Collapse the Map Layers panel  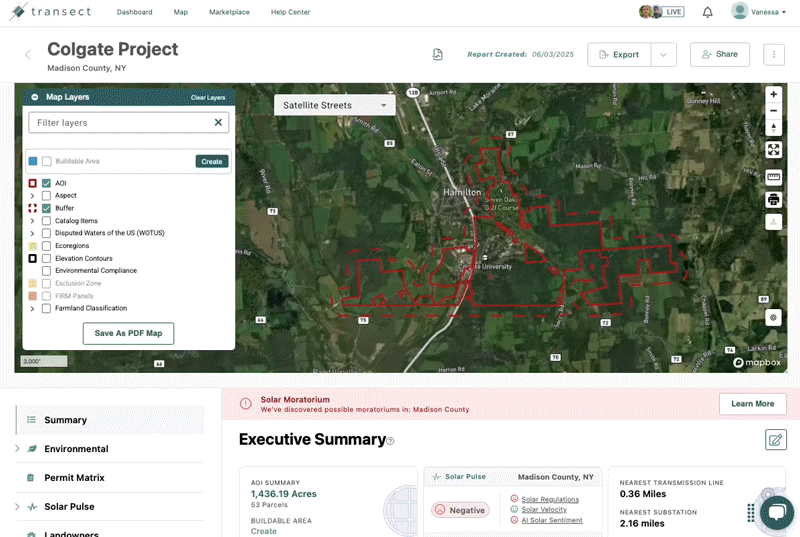[35, 97]
